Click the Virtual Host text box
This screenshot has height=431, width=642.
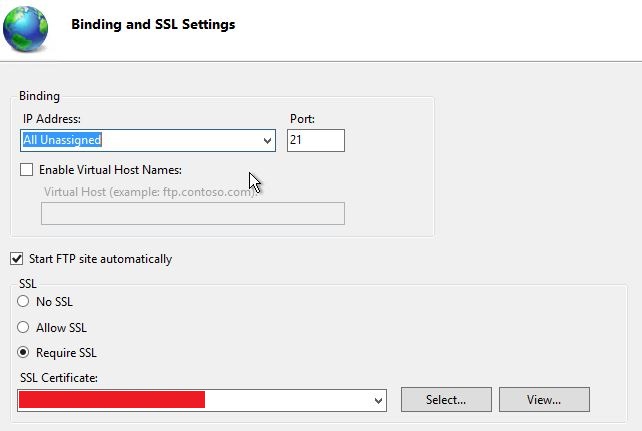click(x=193, y=213)
